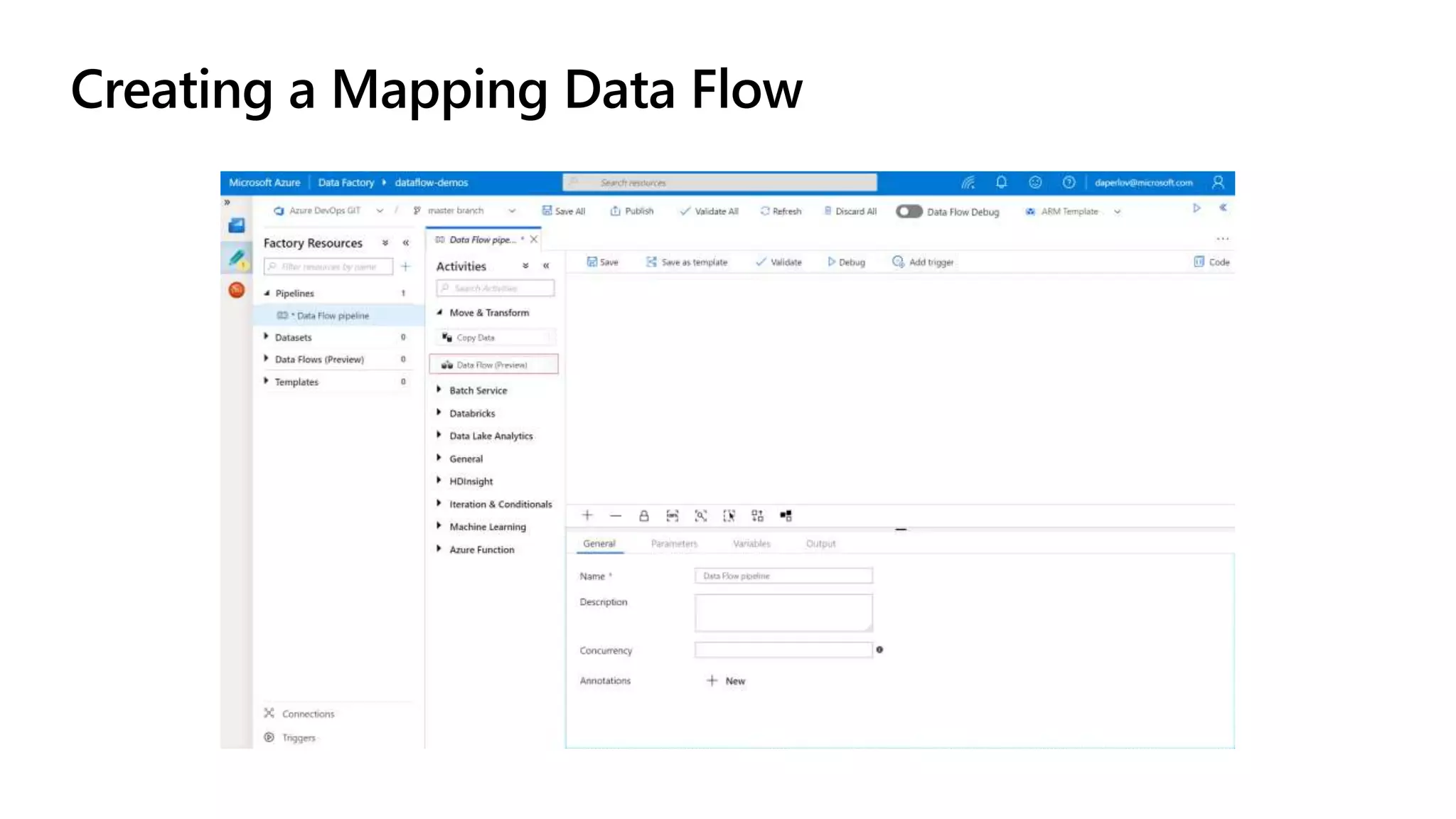Image resolution: width=1456 pixels, height=819 pixels.
Task: Click the notifications bell icon
Action: pos(1001,183)
